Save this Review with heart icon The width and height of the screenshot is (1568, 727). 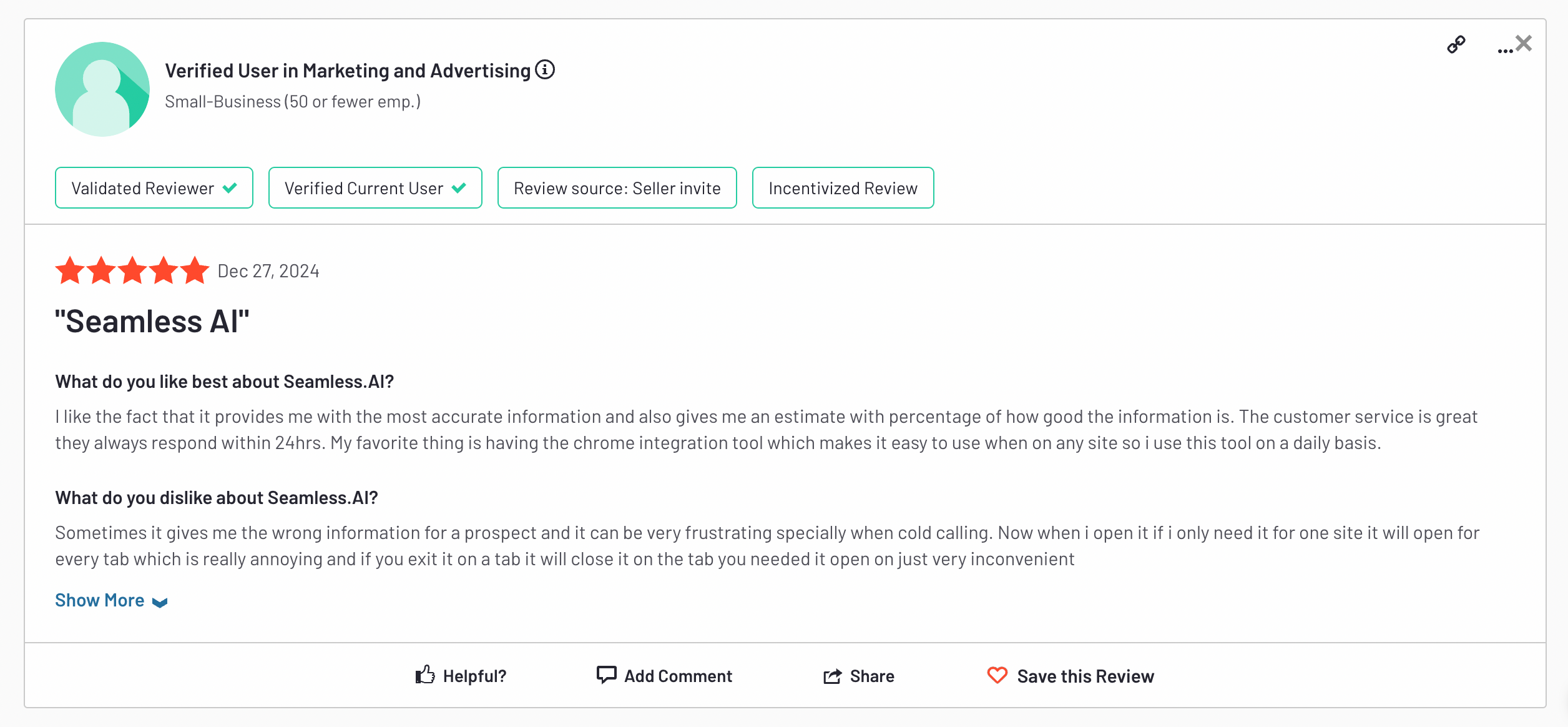click(x=1070, y=676)
